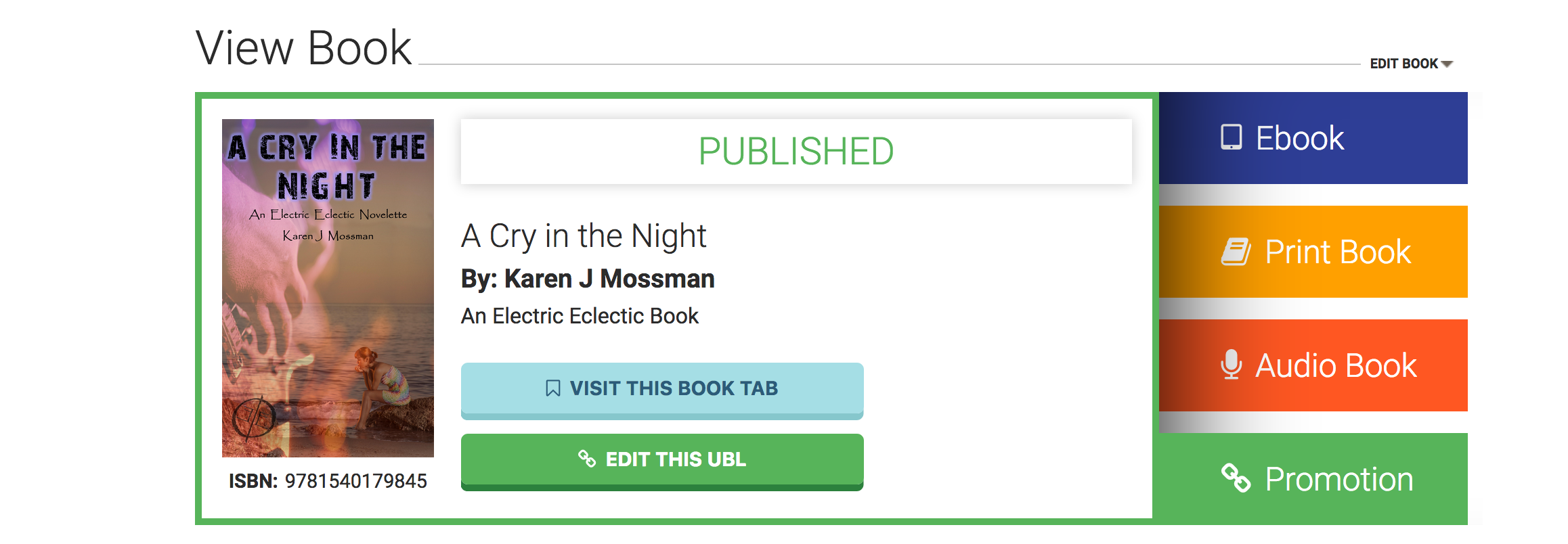Click the caret arrow next to EDIT BOOK
This screenshot has height=544, width=1568.
point(1447,64)
